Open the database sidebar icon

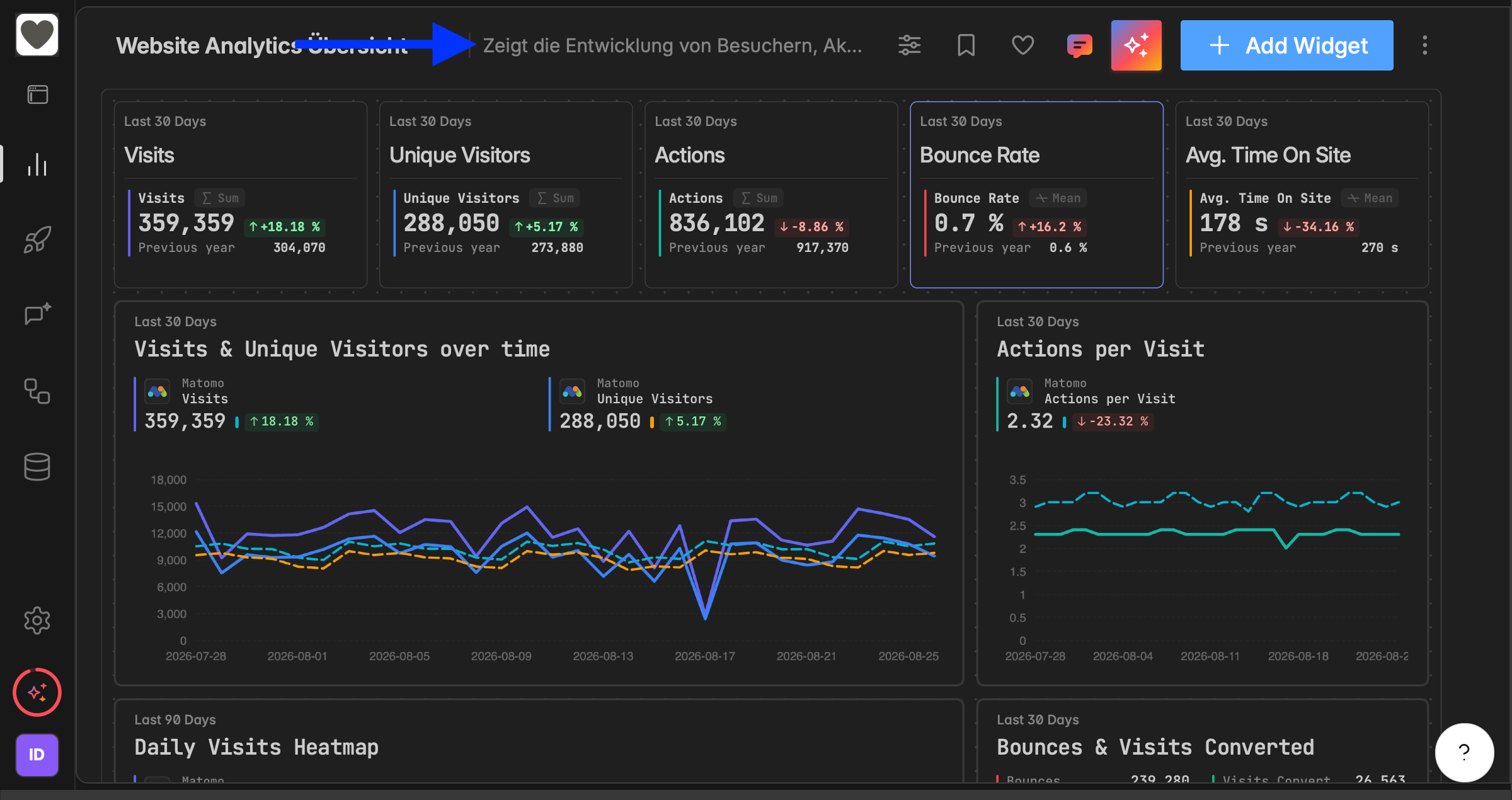[37, 466]
